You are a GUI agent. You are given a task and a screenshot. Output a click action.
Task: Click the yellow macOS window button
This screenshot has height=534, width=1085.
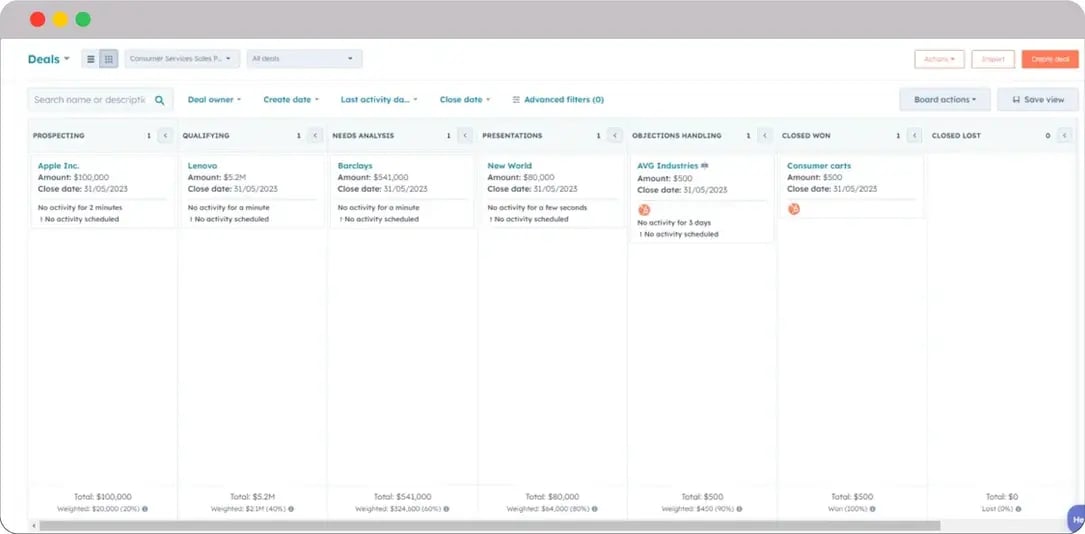click(60, 19)
